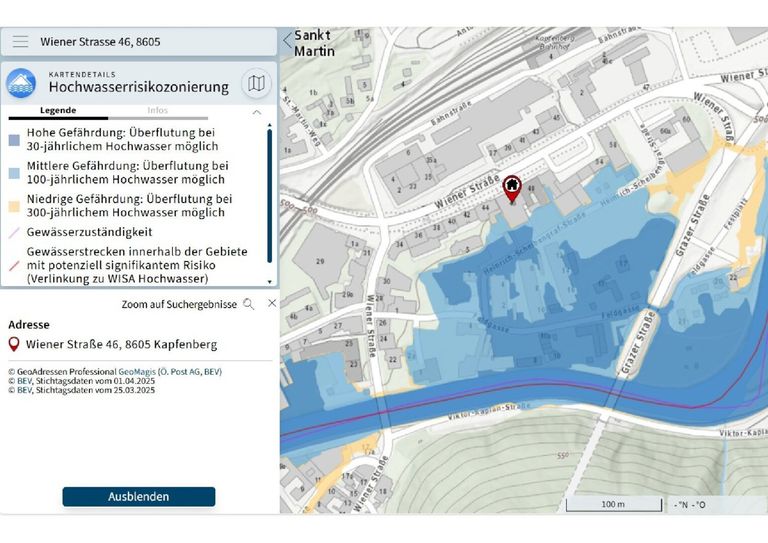This screenshot has width=768, height=543.
Task: Collapse the side panel with the left arrow
Action: click(288, 41)
